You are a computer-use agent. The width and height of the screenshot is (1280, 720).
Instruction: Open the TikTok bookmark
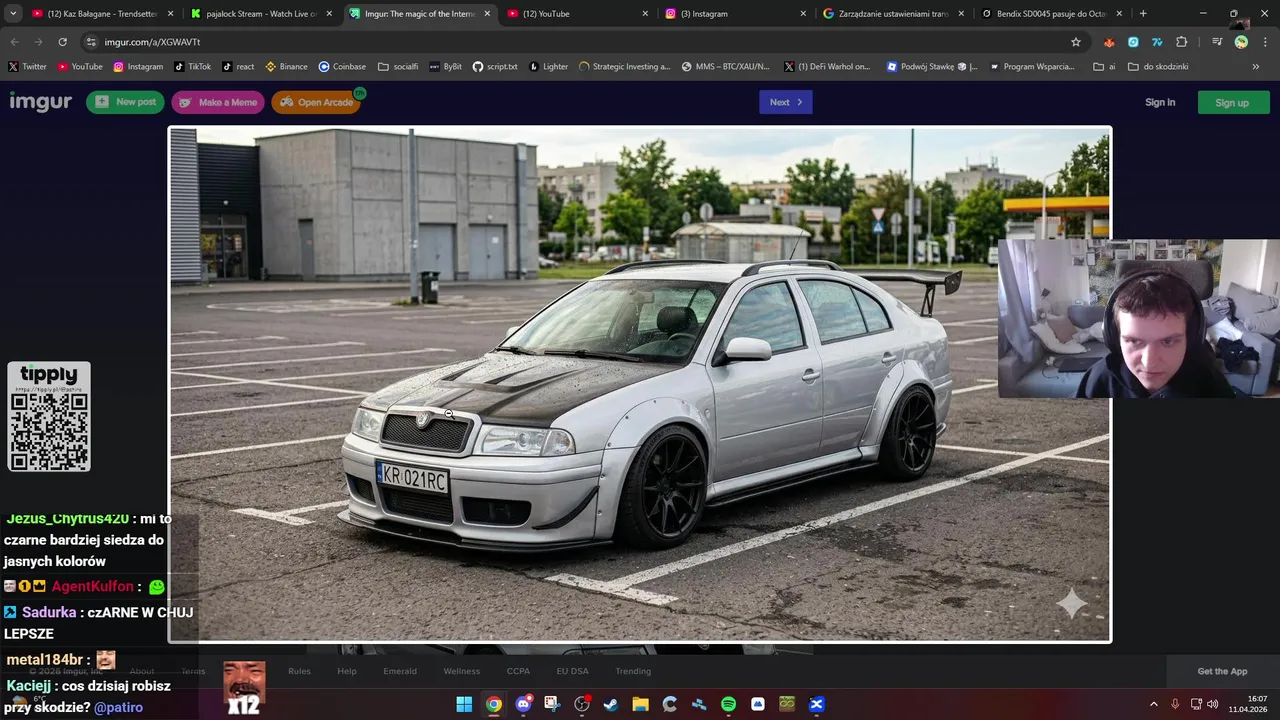[192, 67]
